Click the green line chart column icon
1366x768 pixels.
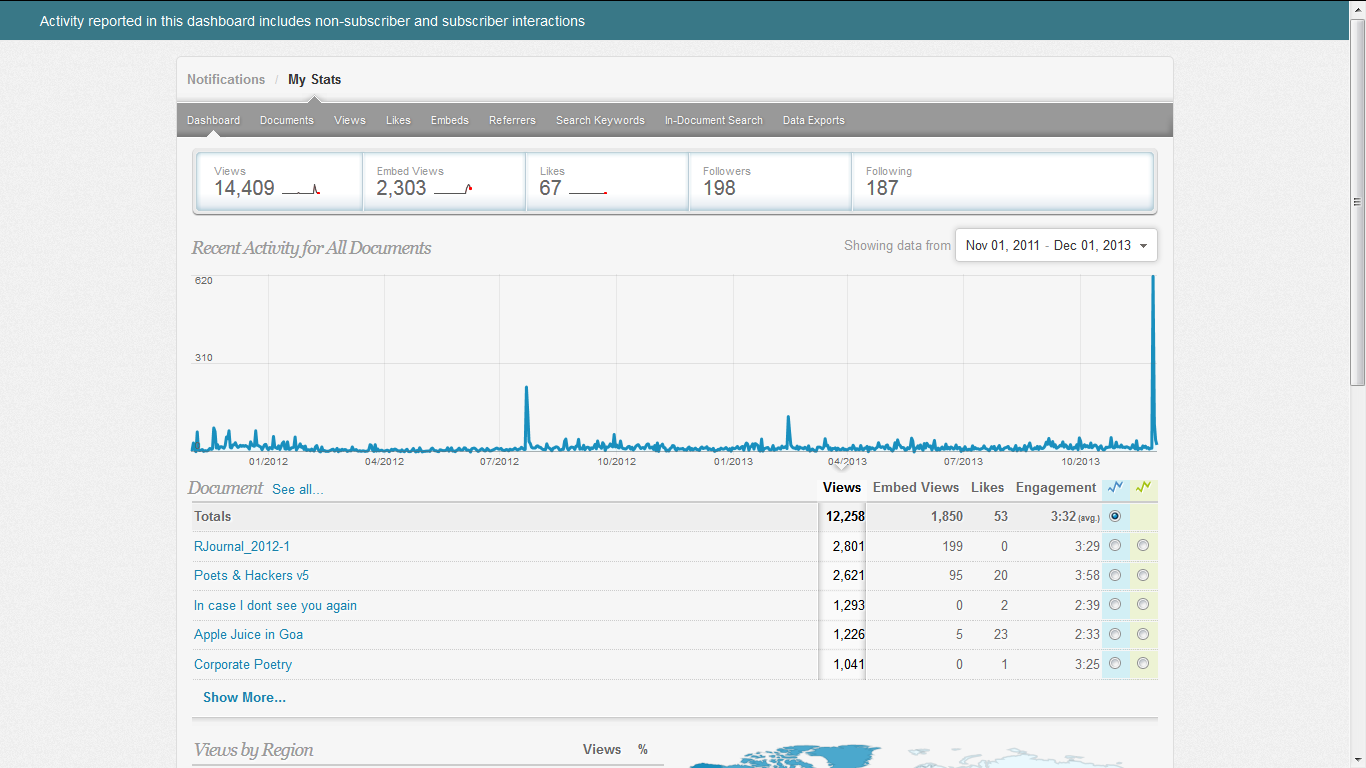pos(1143,487)
